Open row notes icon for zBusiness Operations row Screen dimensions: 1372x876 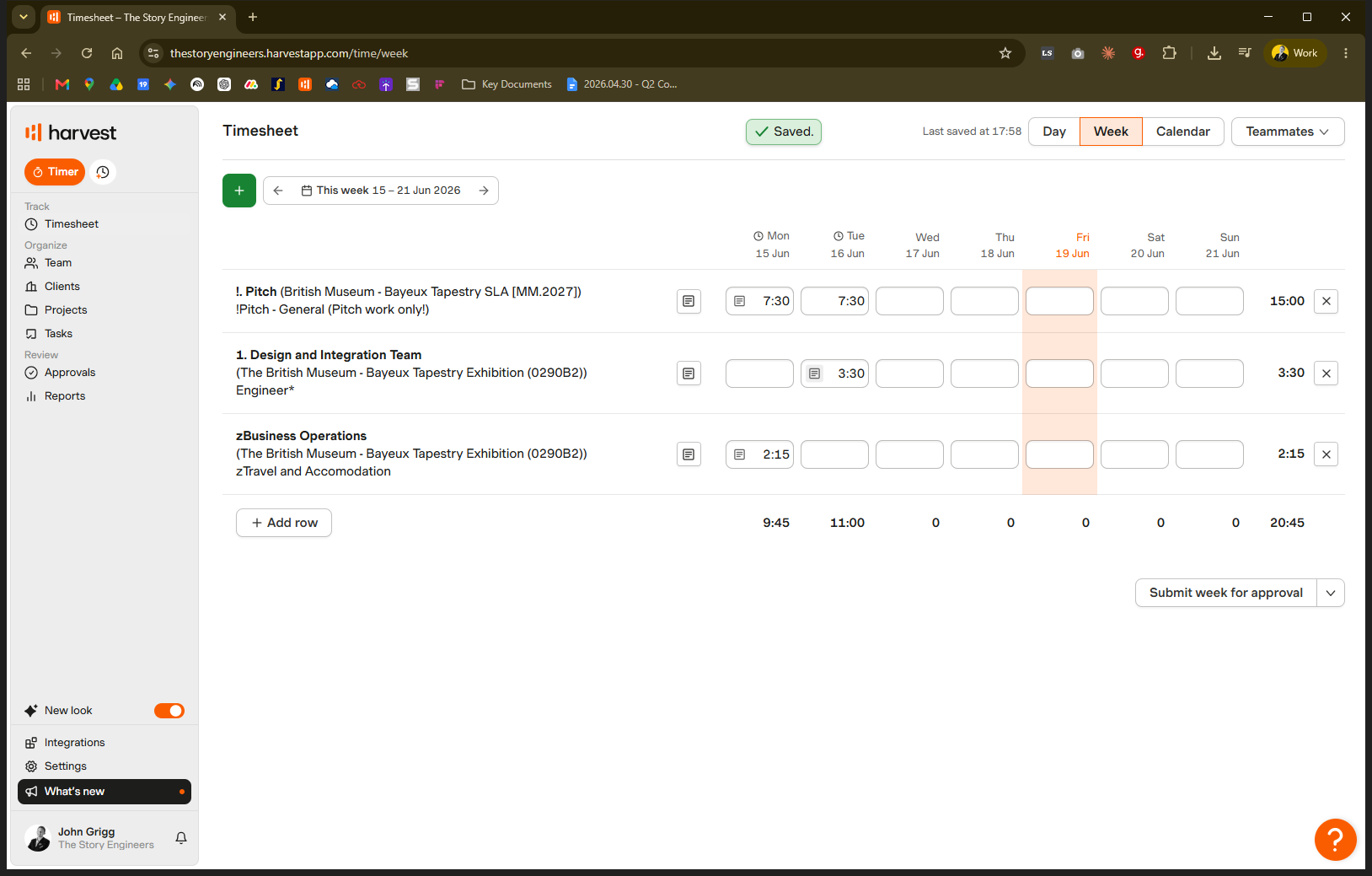click(x=689, y=454)
